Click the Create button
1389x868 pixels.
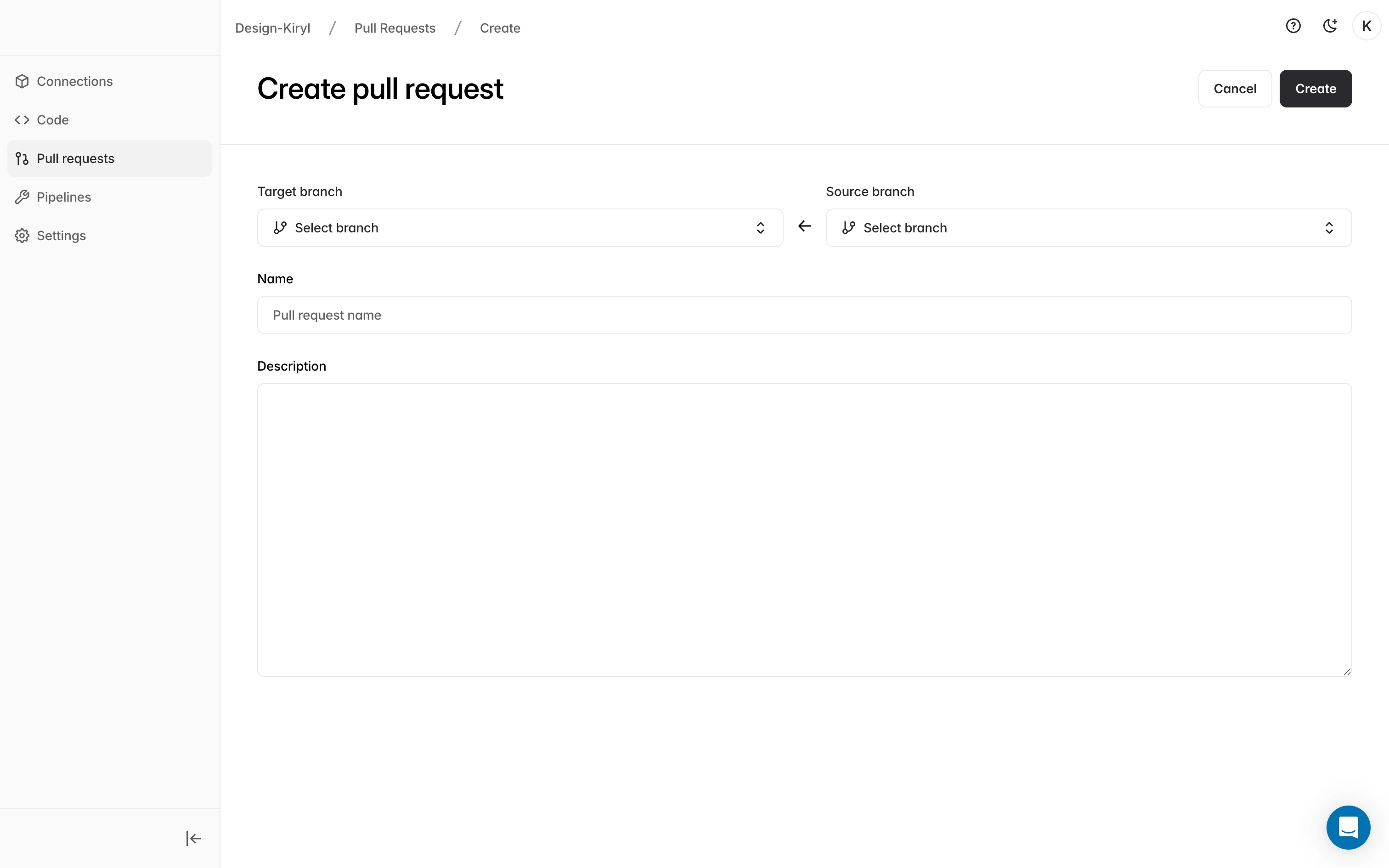coord(1315,89)
